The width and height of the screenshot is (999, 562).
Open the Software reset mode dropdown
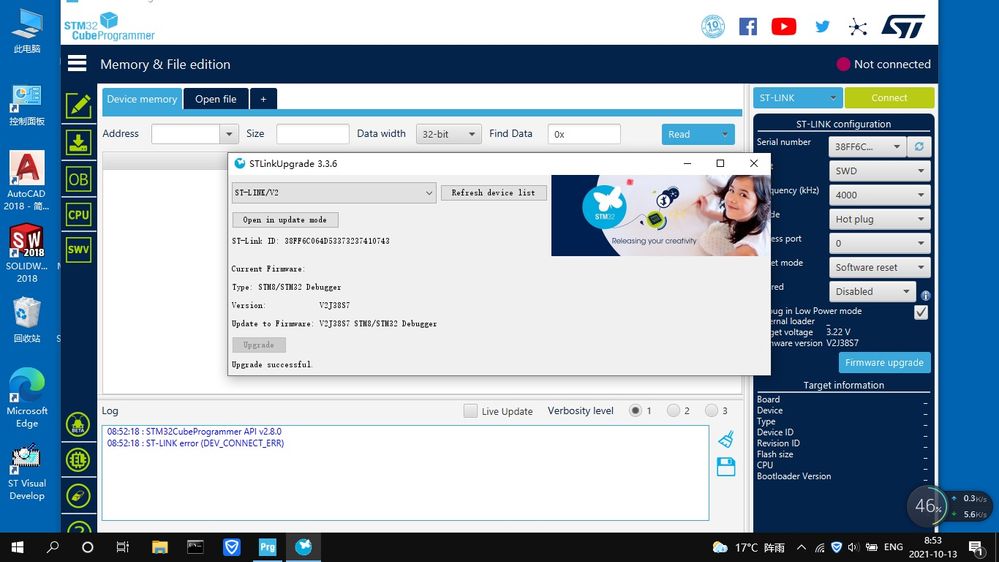point(879,268)
